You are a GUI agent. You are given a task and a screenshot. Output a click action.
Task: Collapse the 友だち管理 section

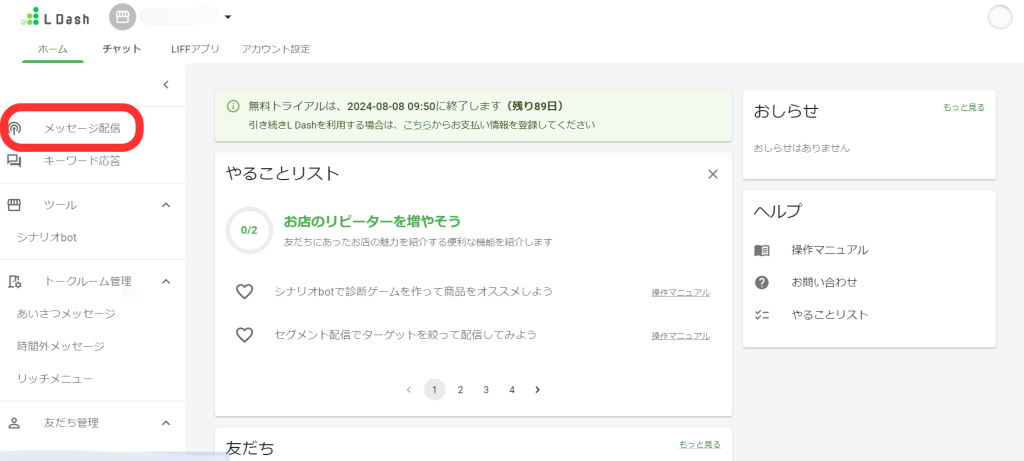pos(166,423)
